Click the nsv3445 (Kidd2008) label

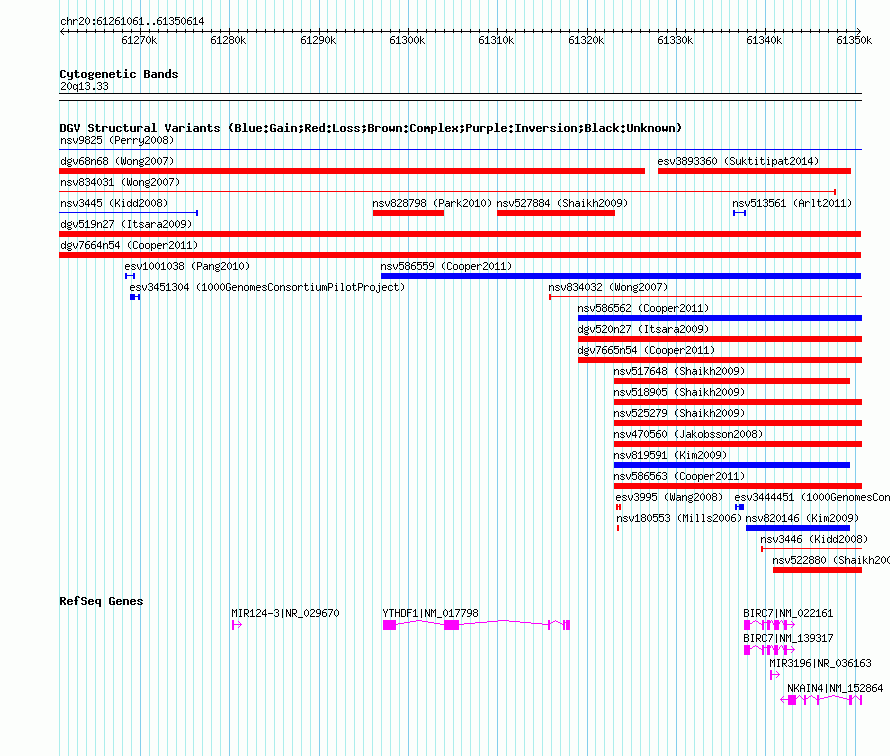pos(114,203)
